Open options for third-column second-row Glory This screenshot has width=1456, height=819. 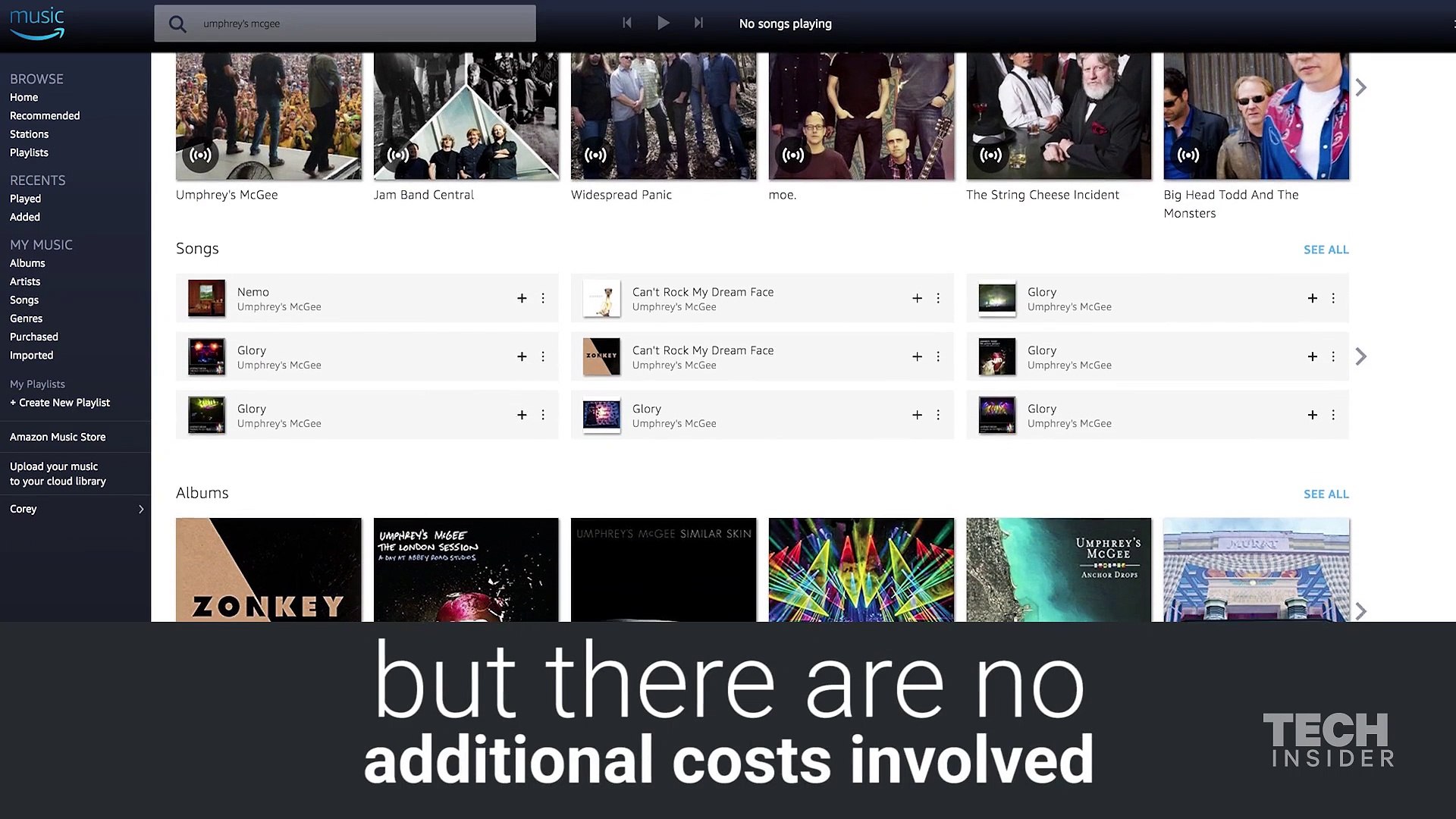click(1333, 356)
